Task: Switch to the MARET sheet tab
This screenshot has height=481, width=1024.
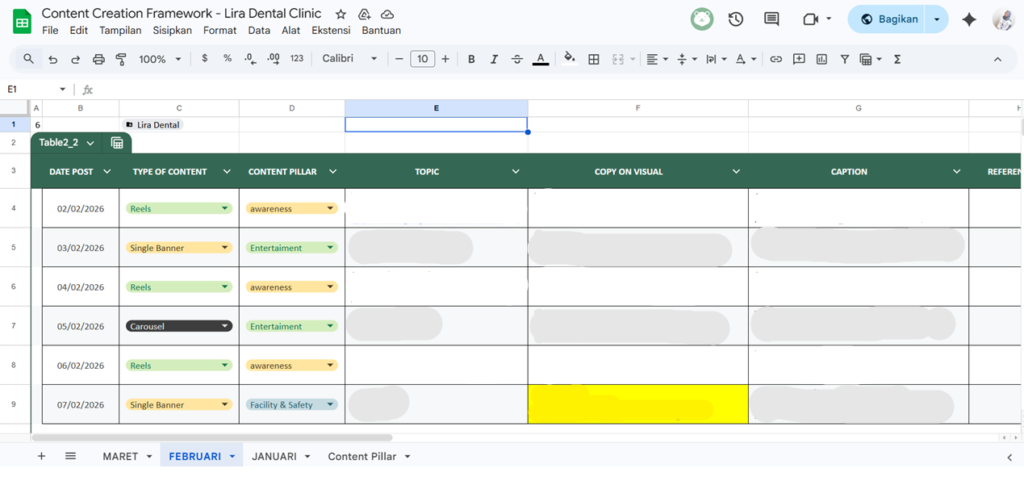Action: pyautogui.click(x=120, y=456)
